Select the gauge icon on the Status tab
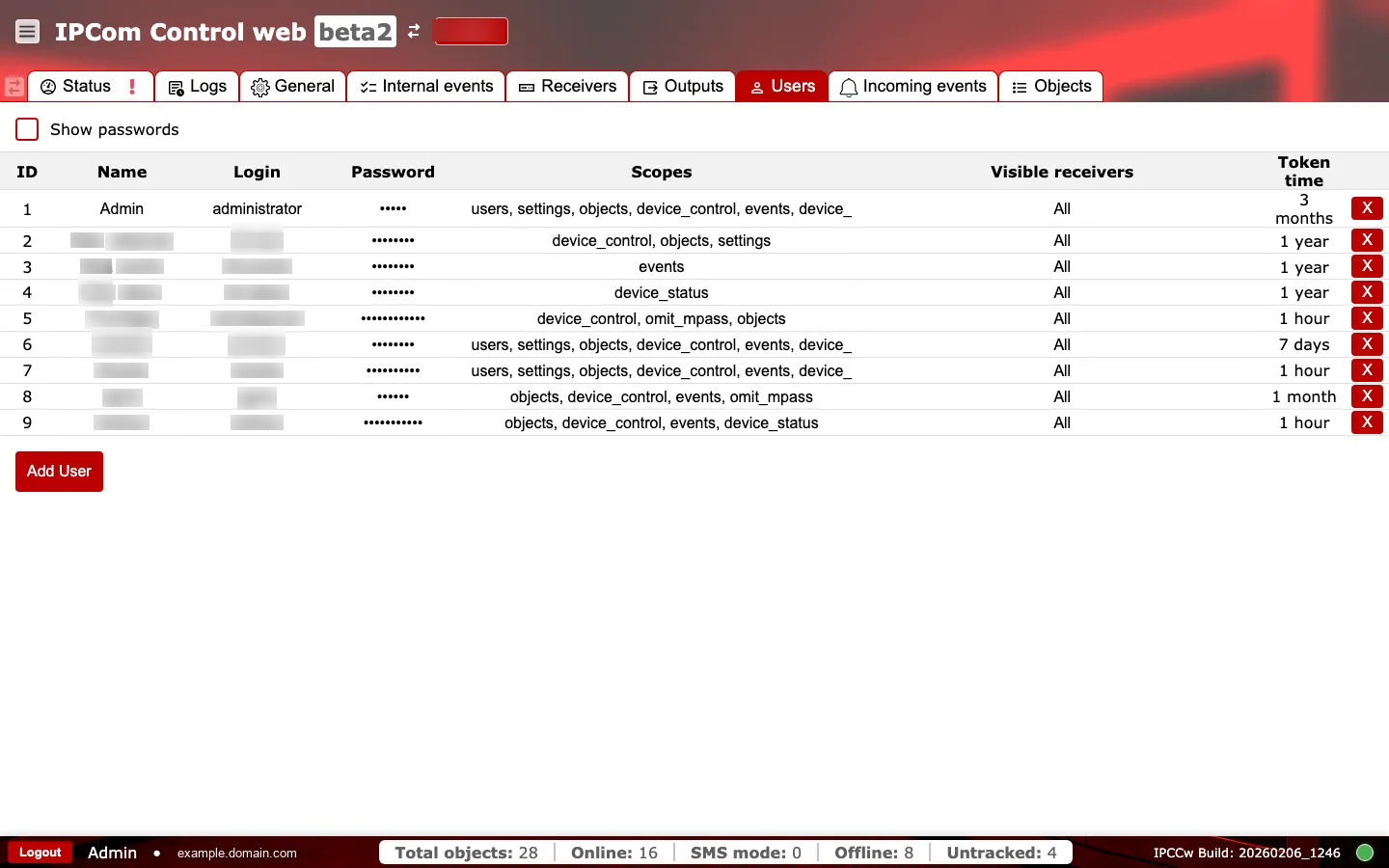Viewport: 1389px width, 868px height. click(x=49, y=86)
